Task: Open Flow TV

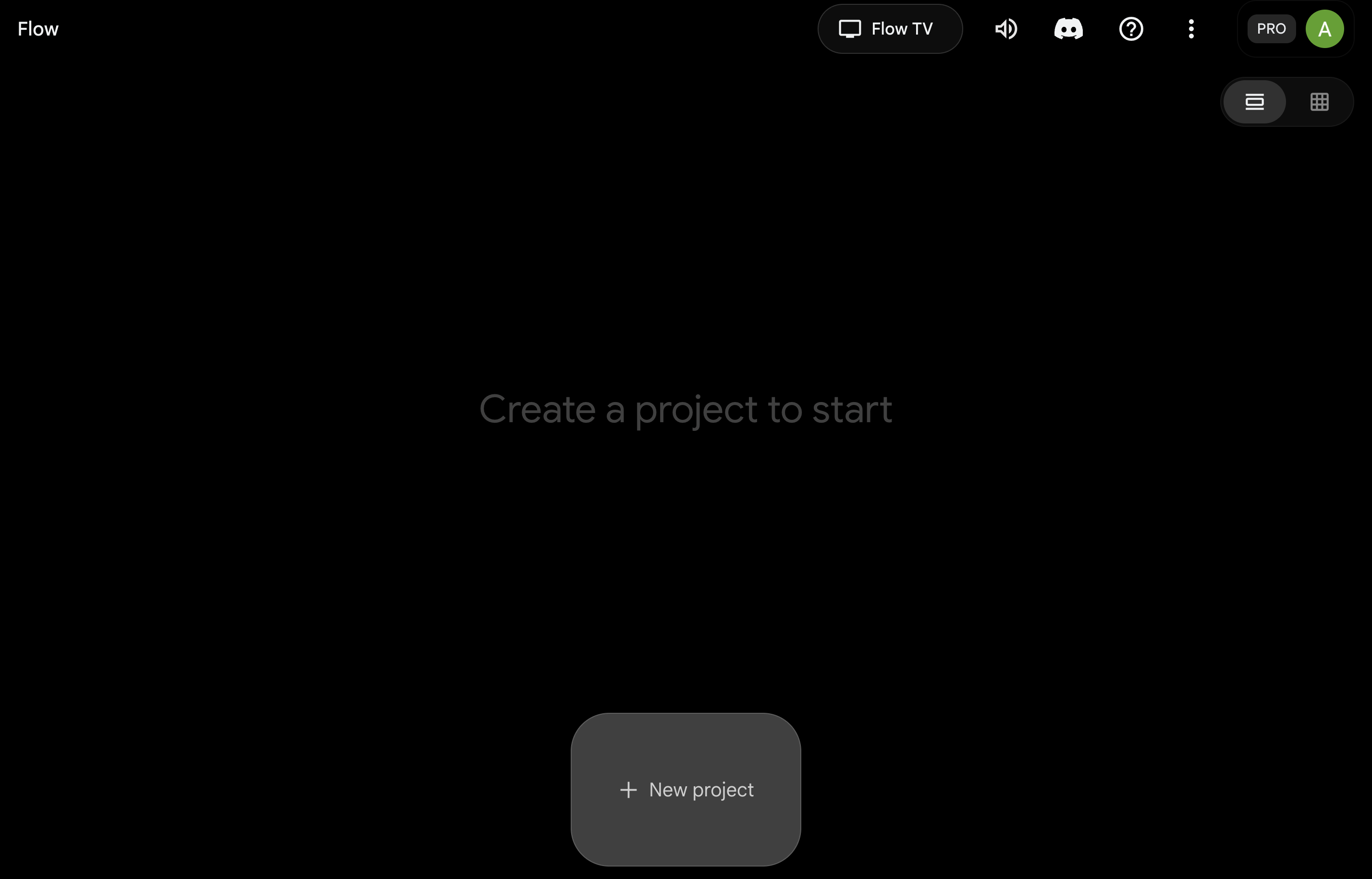Action: point(890,28)
